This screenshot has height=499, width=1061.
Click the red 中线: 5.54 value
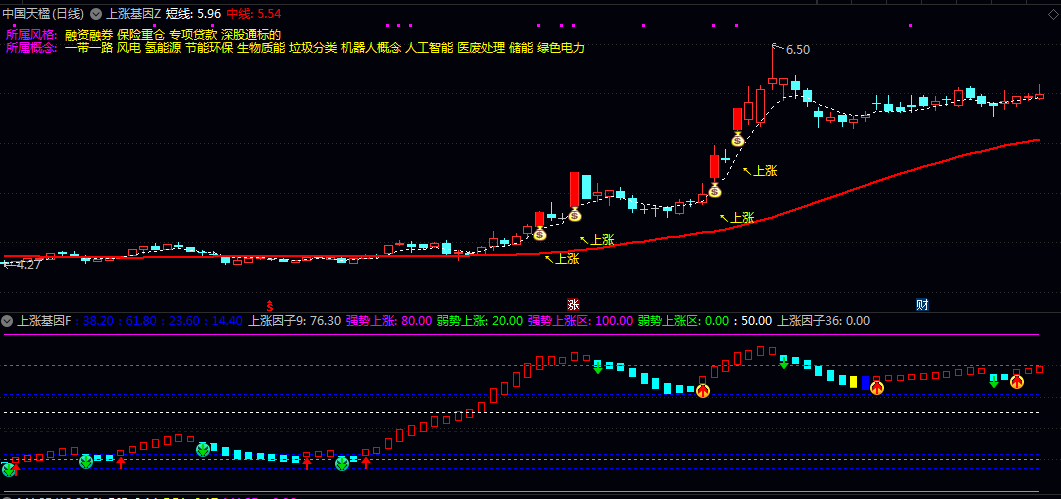tap(254, 14)
